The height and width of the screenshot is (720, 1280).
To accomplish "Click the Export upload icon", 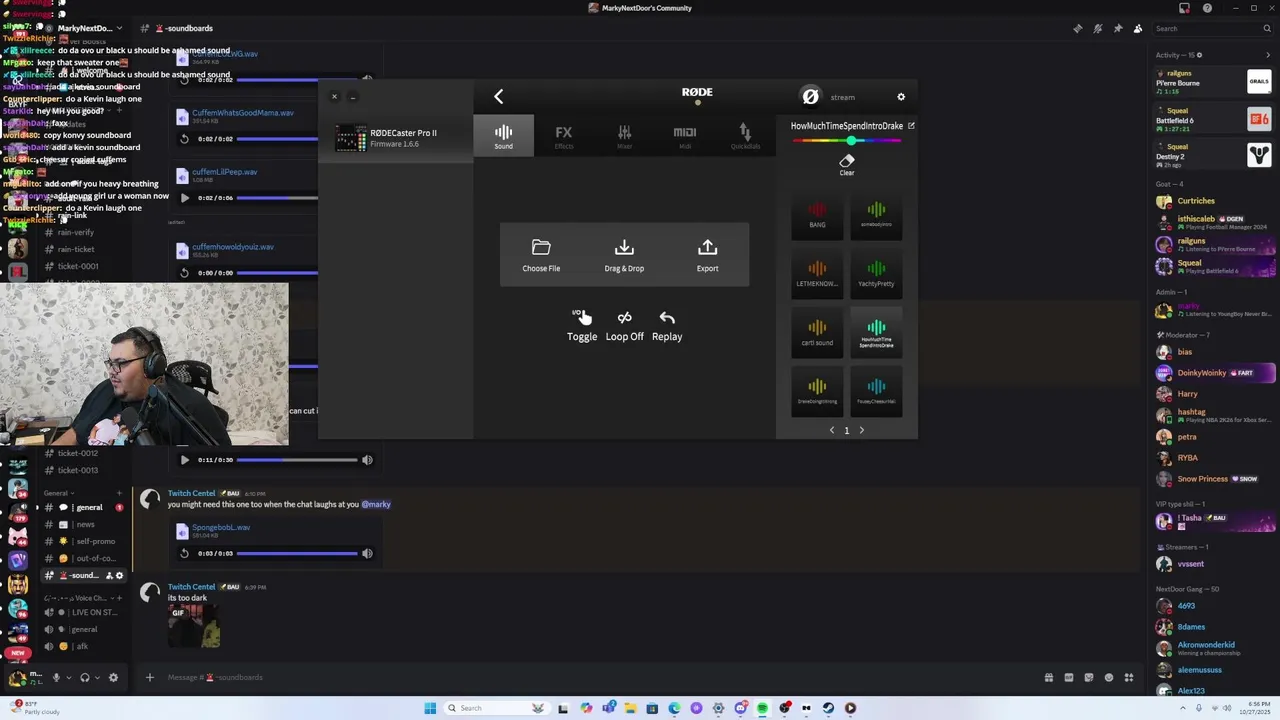I will 707,247.
